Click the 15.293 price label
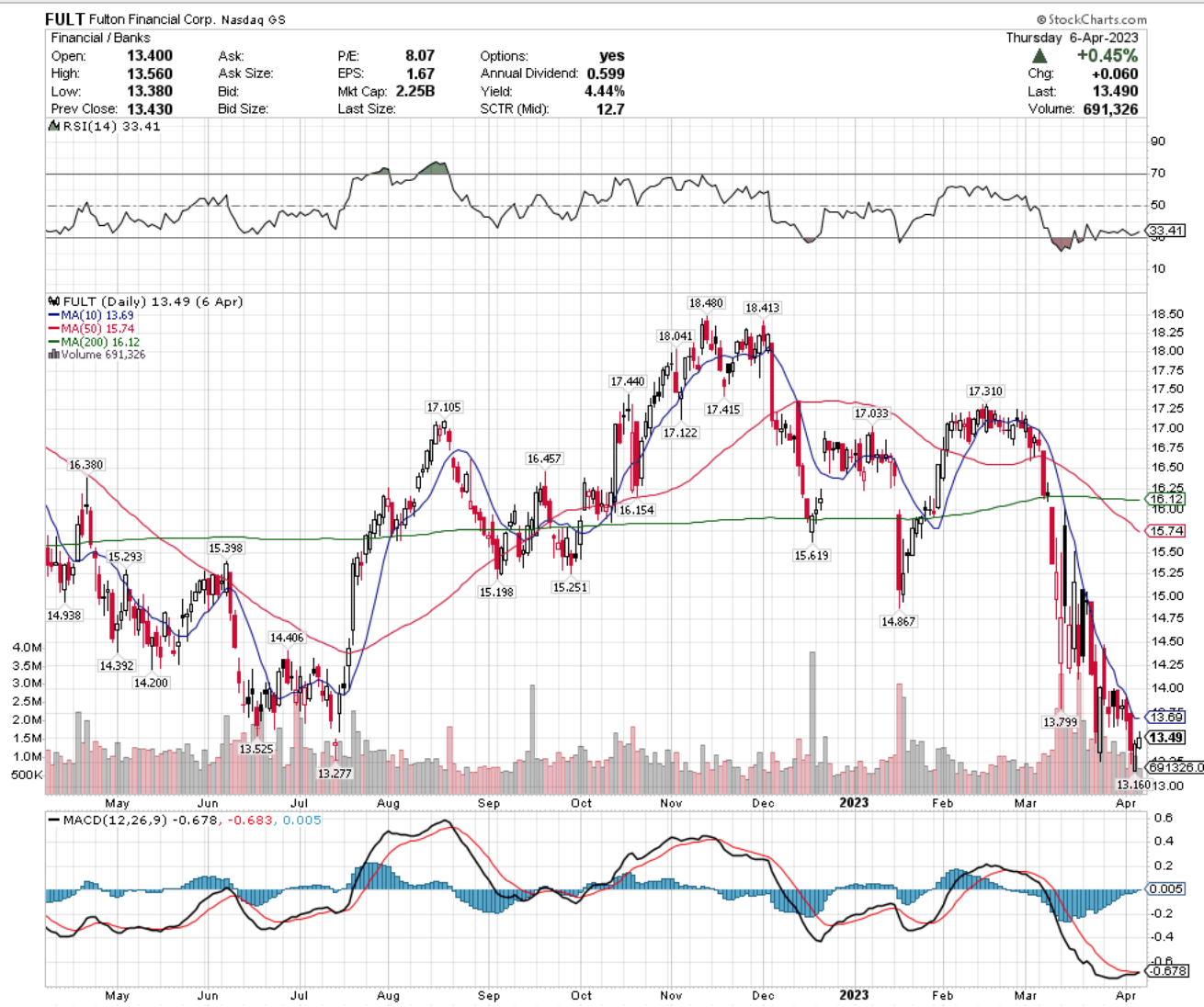 tap(125, 557)
